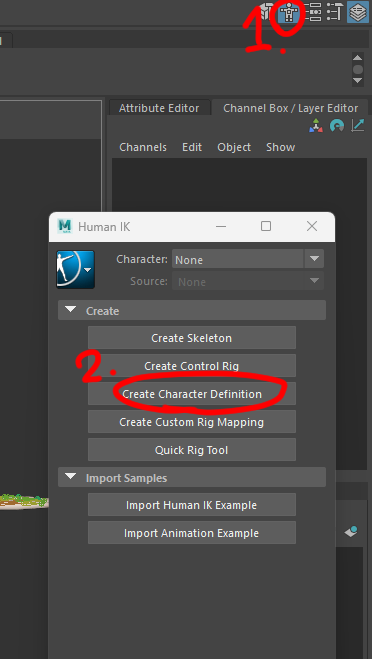Click shelf scroll up arrow
The image size is (372, 659).
[358, 58]
